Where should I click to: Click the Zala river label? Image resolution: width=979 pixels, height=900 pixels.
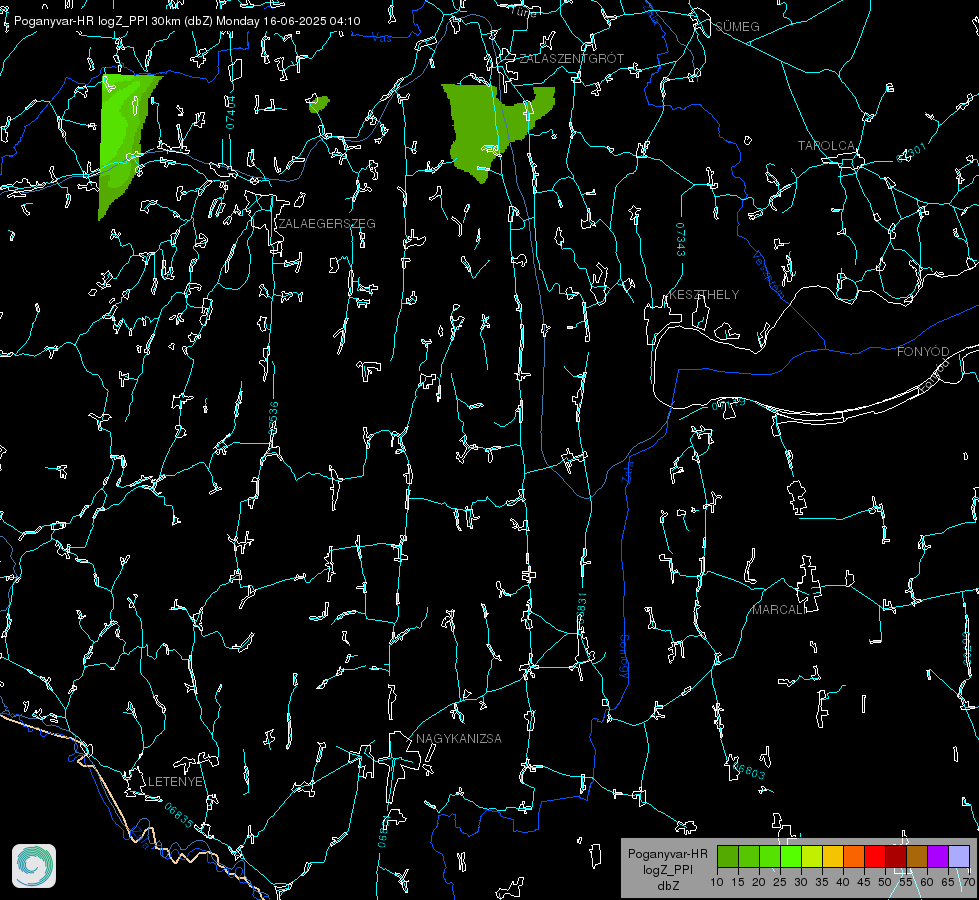click(x=627, y=471)
